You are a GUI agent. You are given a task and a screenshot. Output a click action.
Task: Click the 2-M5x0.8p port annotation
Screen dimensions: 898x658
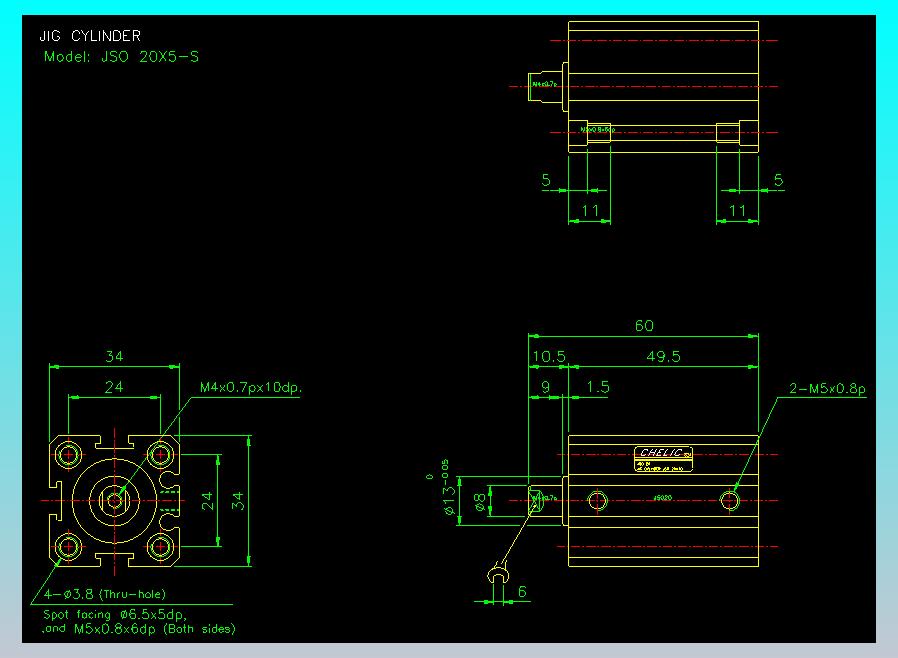coord(825,388)
